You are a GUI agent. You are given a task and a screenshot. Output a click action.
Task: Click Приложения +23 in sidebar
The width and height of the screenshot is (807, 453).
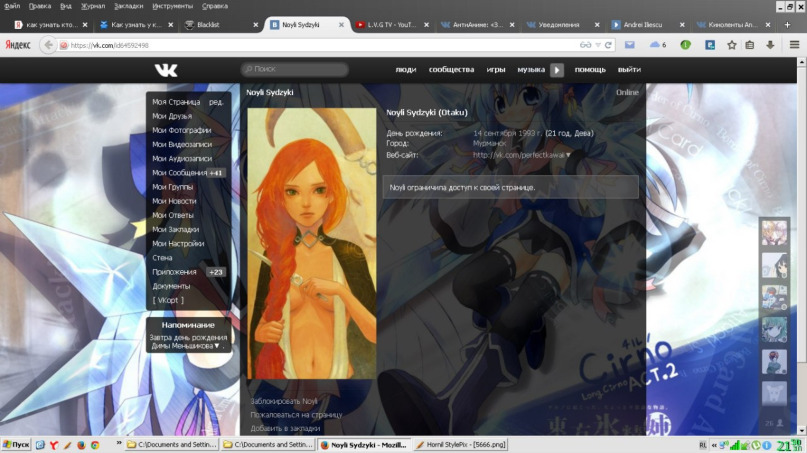click(188, 272)
